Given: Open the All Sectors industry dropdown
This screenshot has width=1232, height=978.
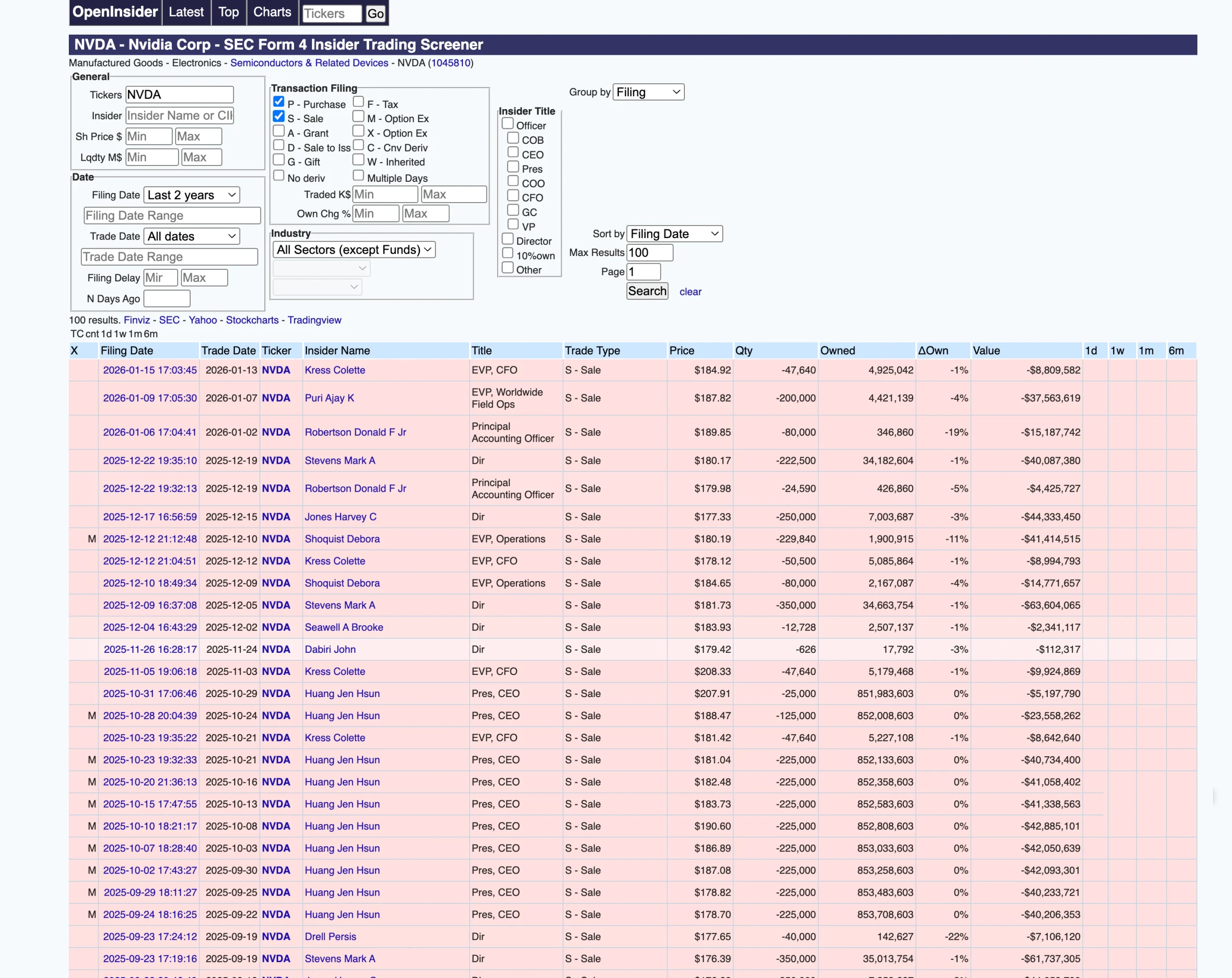Looking at the screenshot, I should click(354, 250).
